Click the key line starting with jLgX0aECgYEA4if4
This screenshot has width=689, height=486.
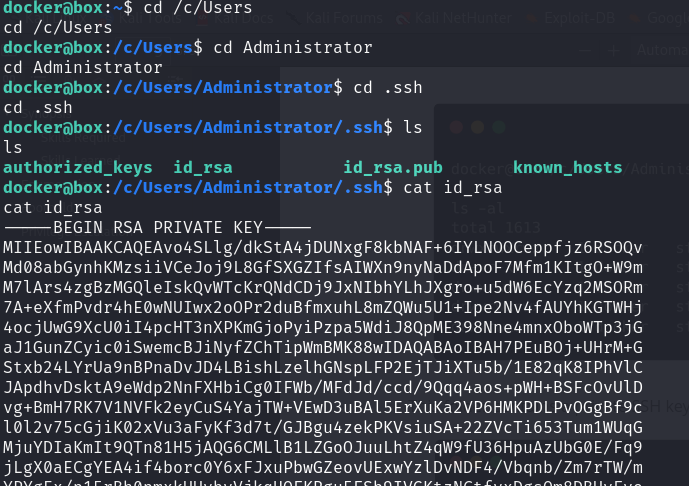323,468
